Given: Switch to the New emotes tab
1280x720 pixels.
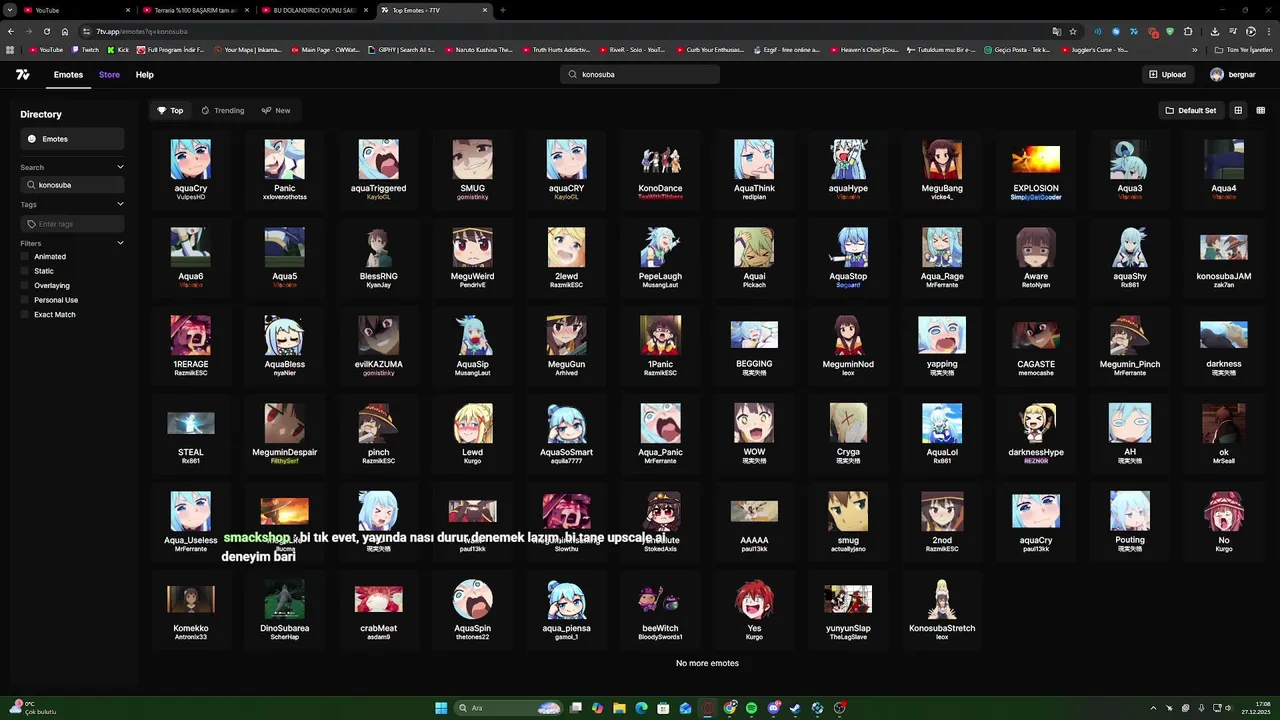Looking at the screenshot, I should click(276, 111).
